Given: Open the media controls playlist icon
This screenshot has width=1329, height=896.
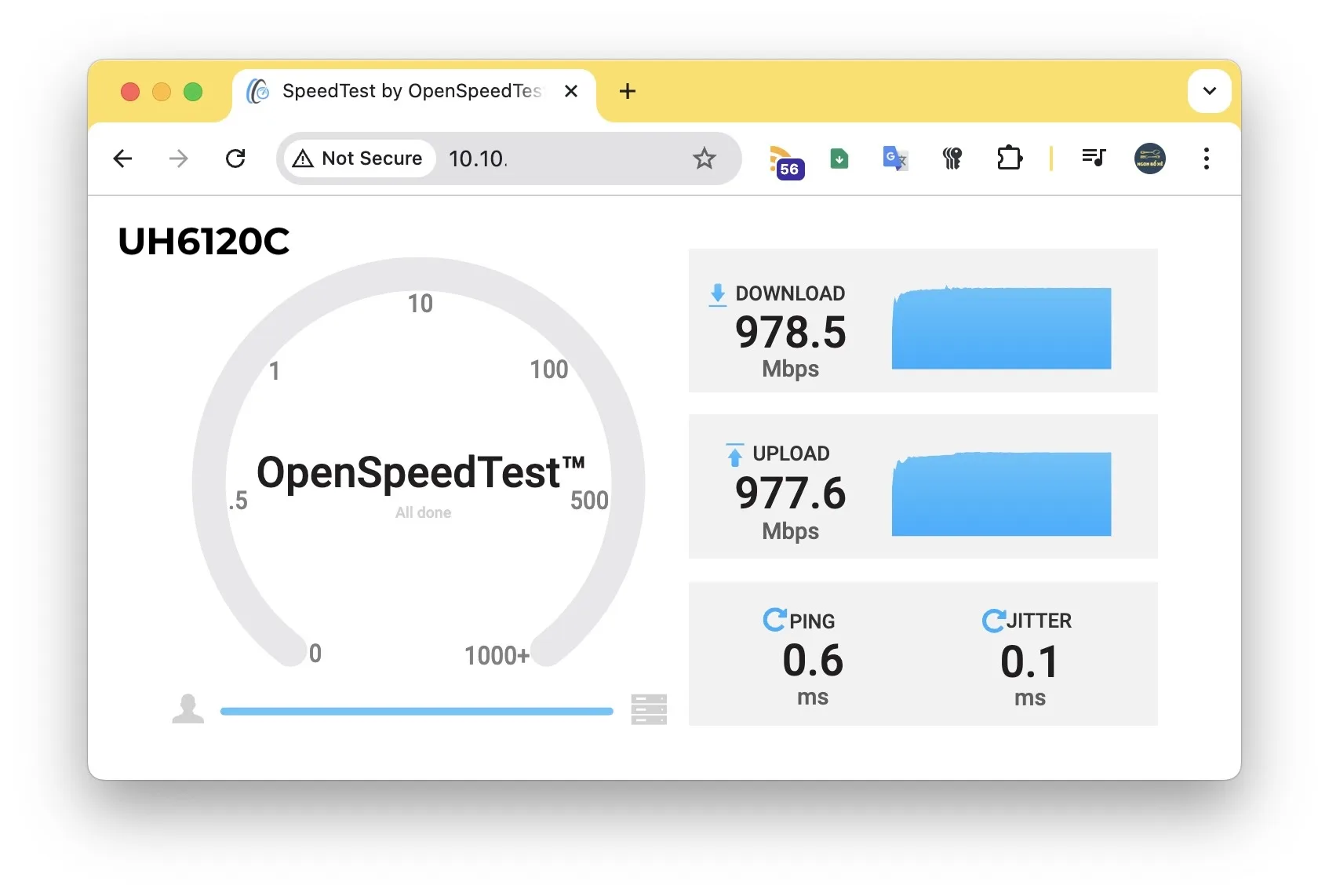Looking at the screenshot, I should point(1094,158).
